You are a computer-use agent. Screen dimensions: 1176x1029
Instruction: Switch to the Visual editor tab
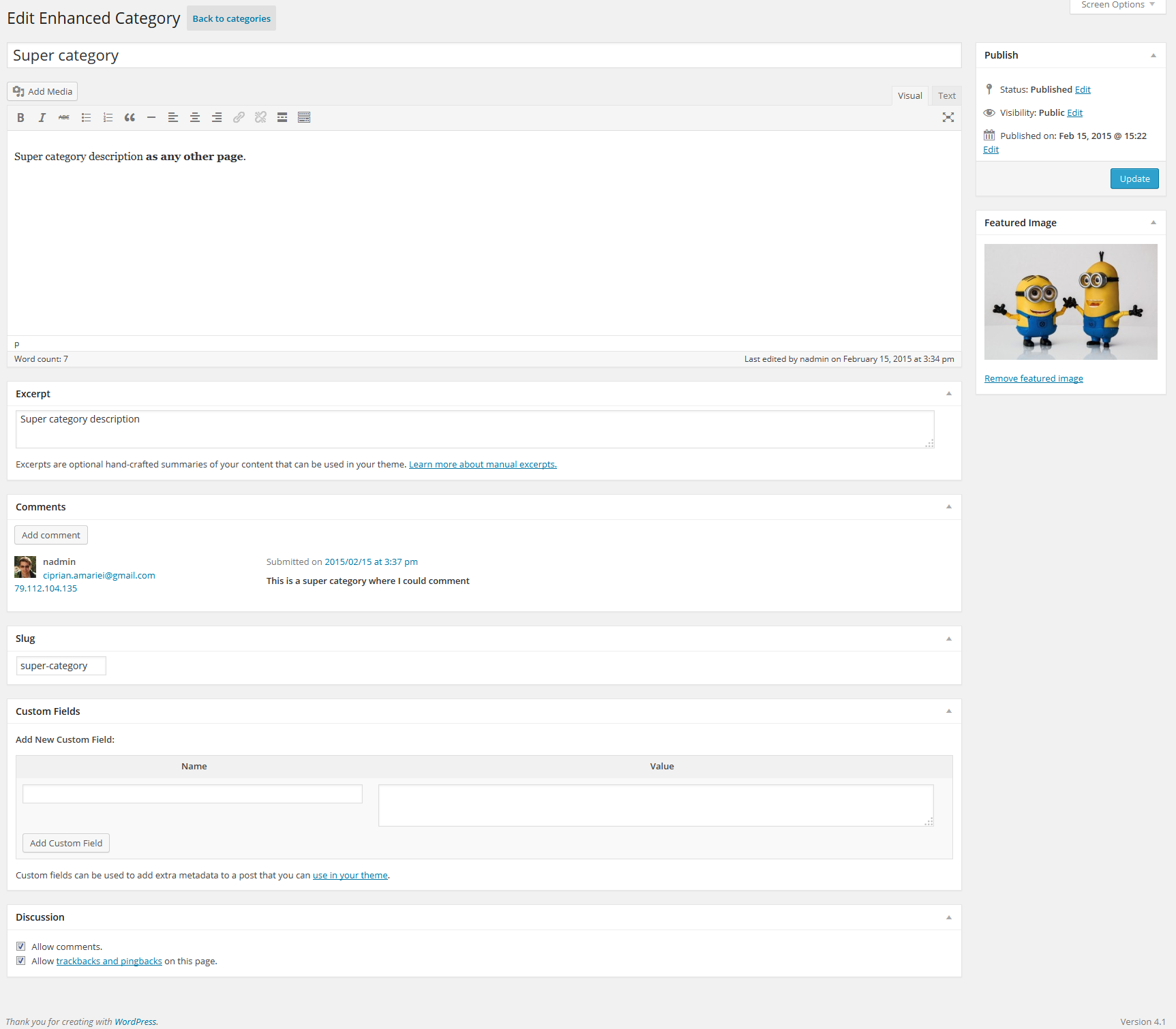909,96
